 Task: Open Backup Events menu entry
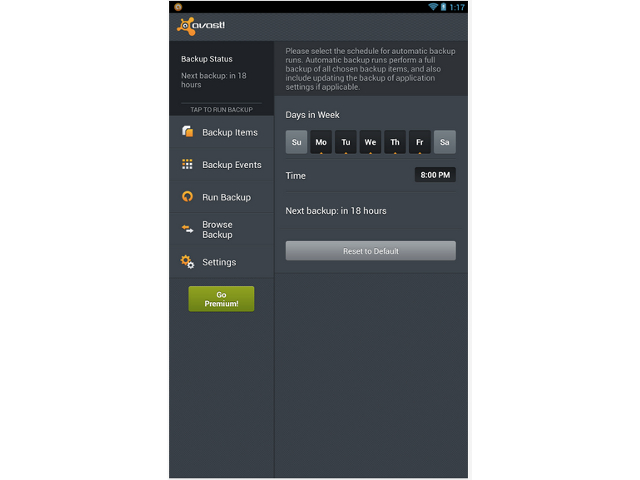221,164
